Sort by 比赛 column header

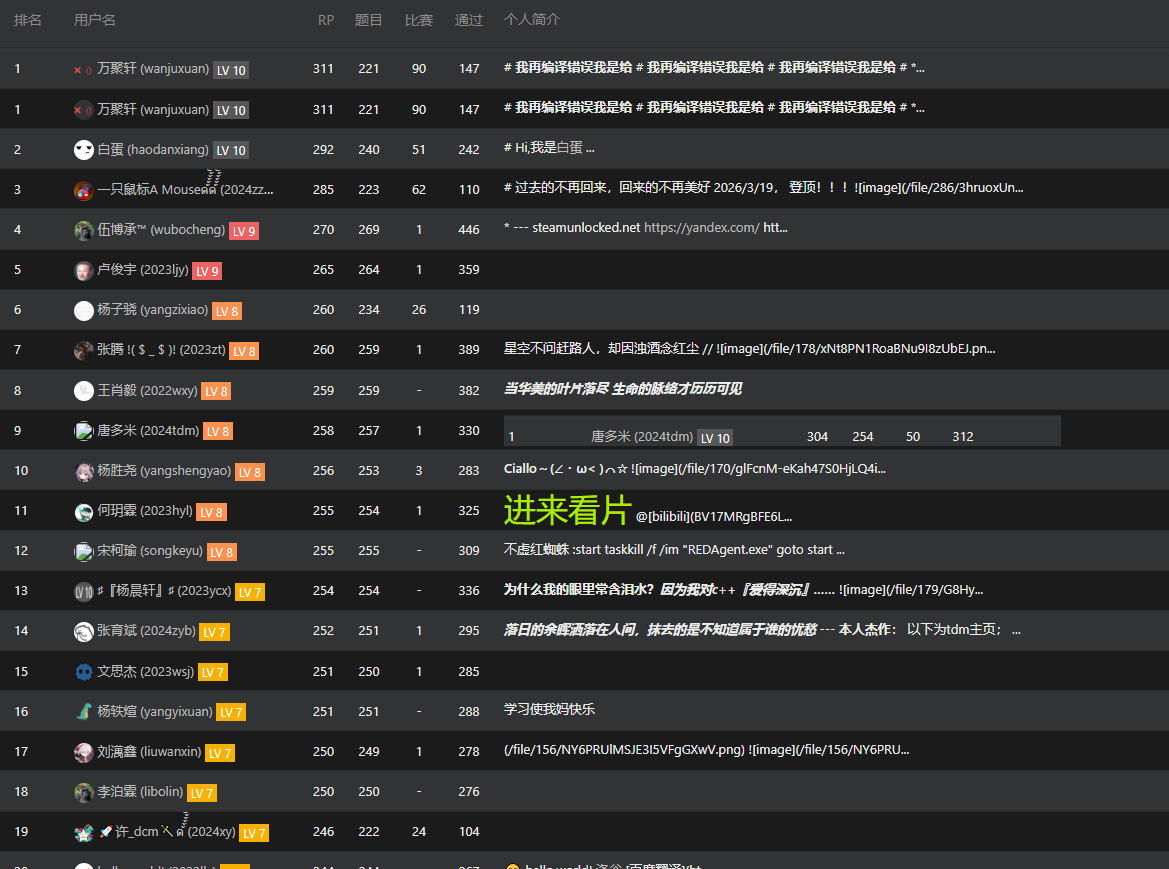[419, 20]
